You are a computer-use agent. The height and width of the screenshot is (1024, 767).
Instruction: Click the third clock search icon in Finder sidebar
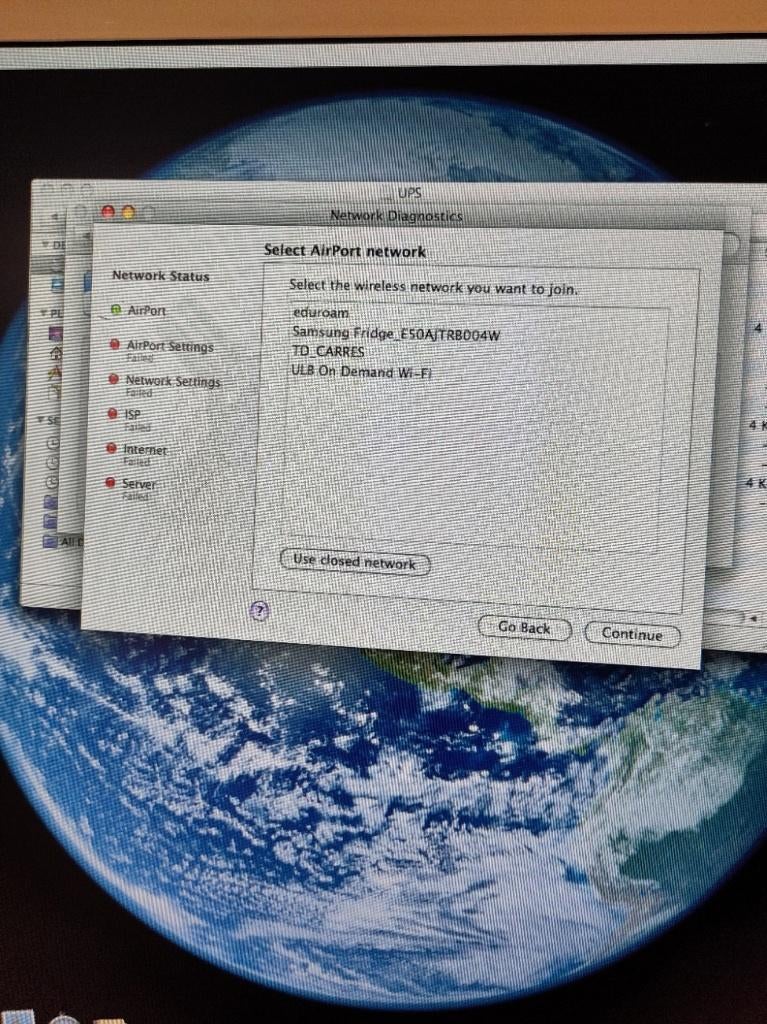click(52, 482)
